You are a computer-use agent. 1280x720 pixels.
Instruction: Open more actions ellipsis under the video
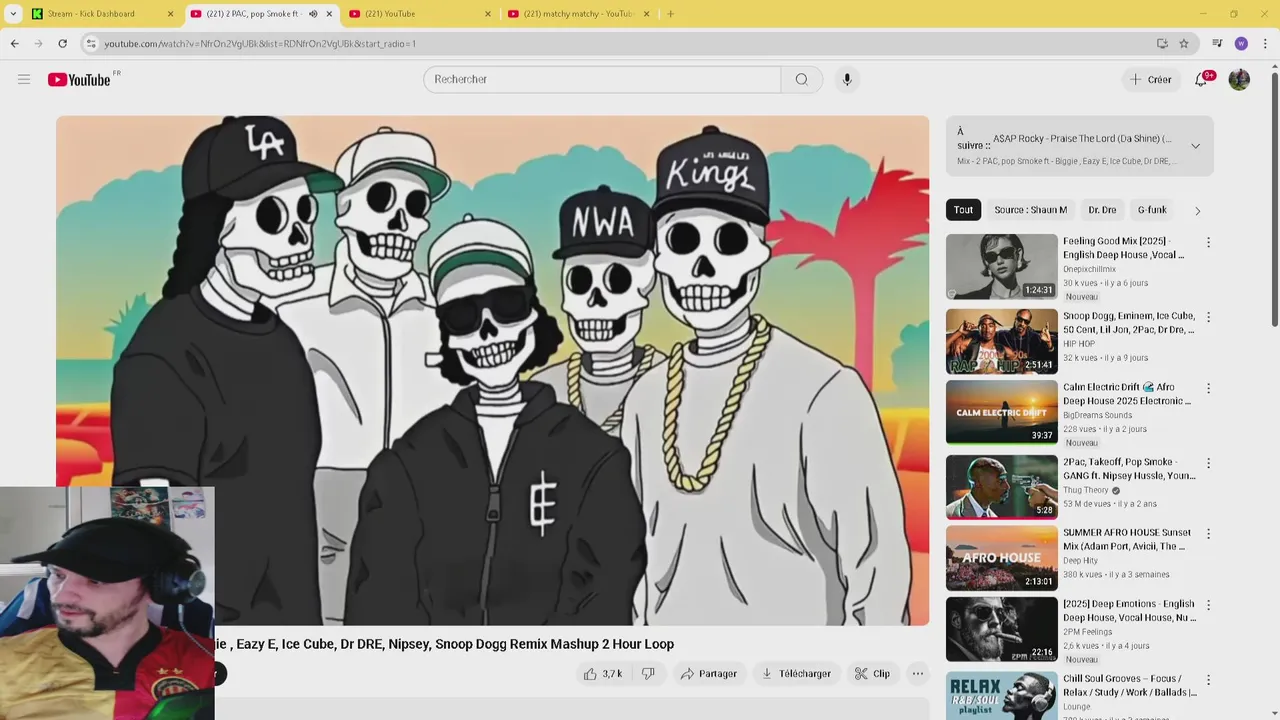(917, 674)
